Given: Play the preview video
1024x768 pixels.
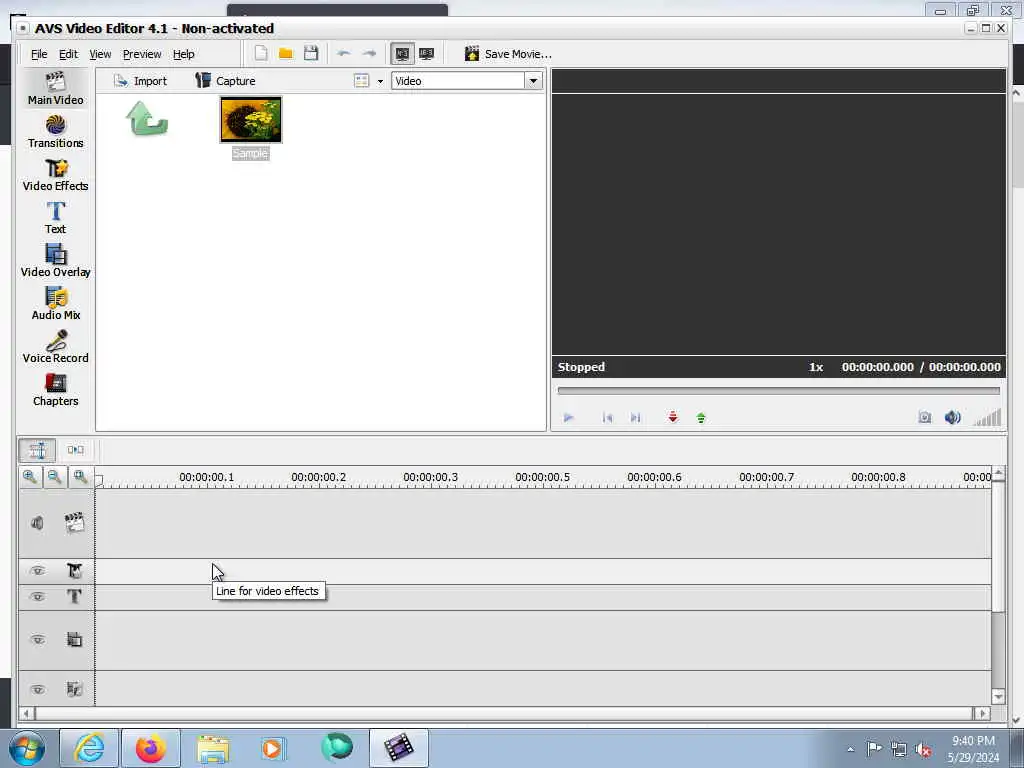Looking at the screenshot, I should tap(568, 417).
